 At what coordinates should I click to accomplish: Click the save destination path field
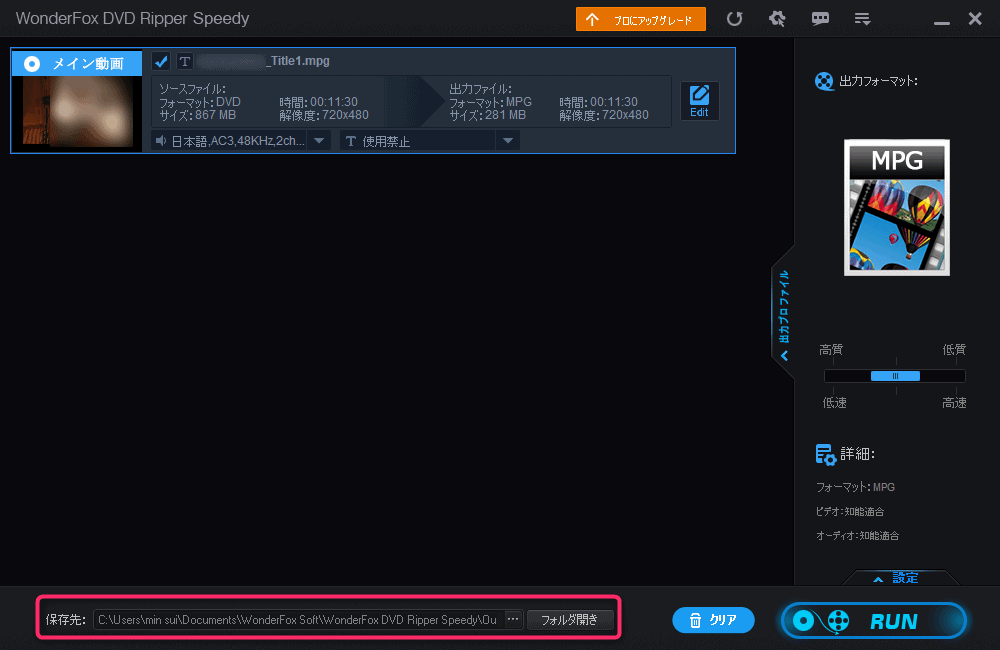click(x=297, y=620)
